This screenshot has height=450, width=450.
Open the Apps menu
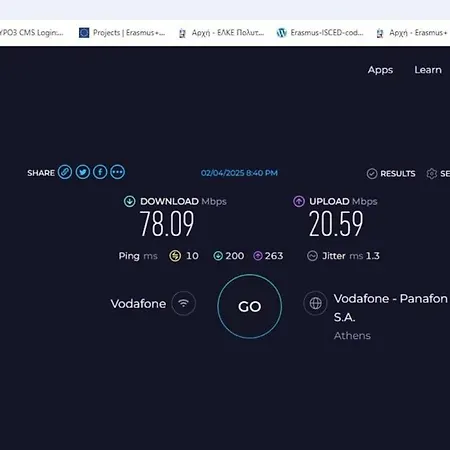380,70
